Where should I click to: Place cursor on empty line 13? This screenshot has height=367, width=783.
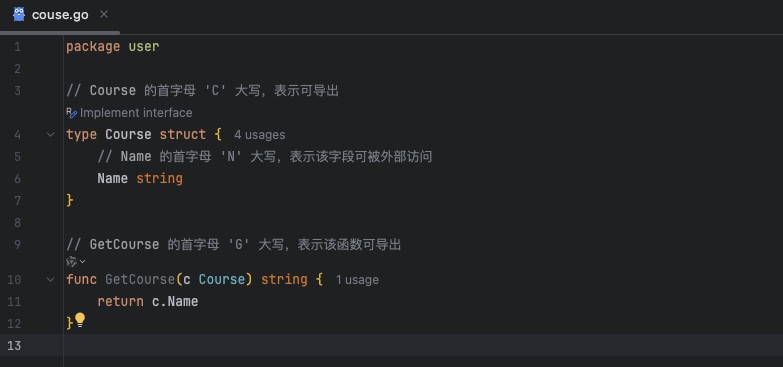click(x=423, y=346)
